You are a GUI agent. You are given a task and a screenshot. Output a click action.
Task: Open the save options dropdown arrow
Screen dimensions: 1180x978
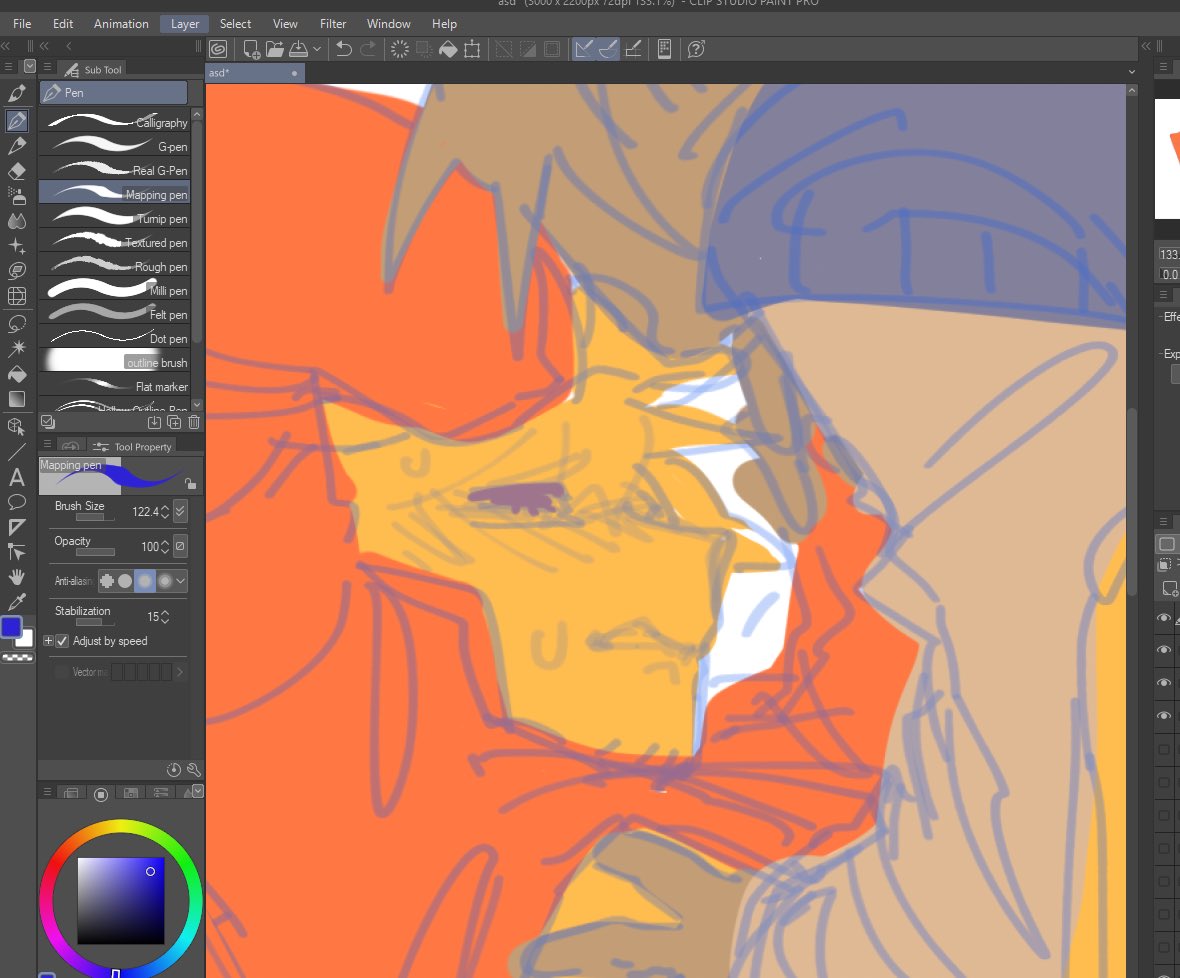click(317, 50)
